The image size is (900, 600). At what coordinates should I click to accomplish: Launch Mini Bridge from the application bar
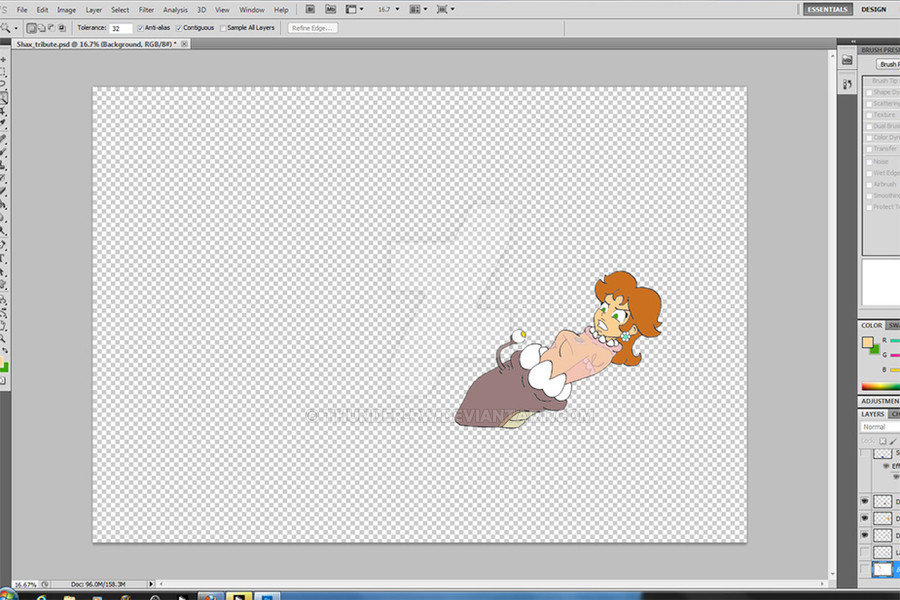tap(331, 9)
